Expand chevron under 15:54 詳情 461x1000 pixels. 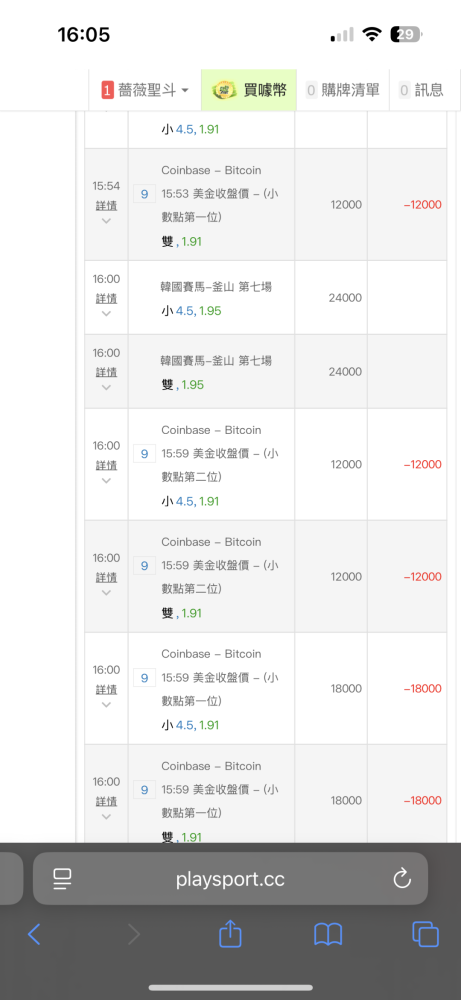(106, 221)
